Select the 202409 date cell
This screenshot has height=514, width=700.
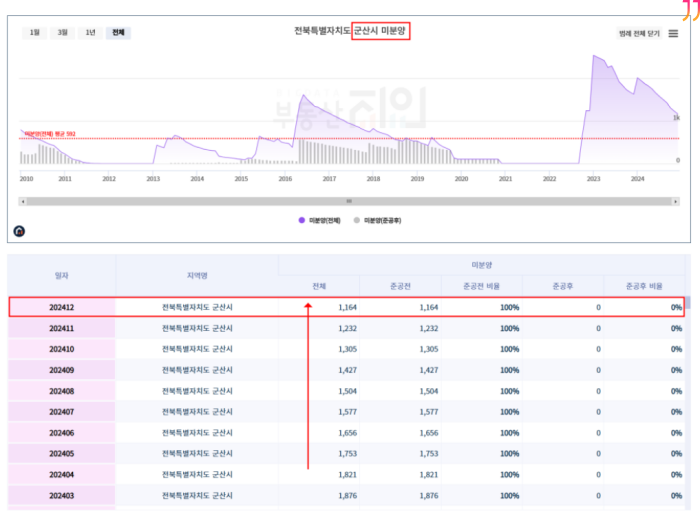pyautogui.click(x=62, y=370)
